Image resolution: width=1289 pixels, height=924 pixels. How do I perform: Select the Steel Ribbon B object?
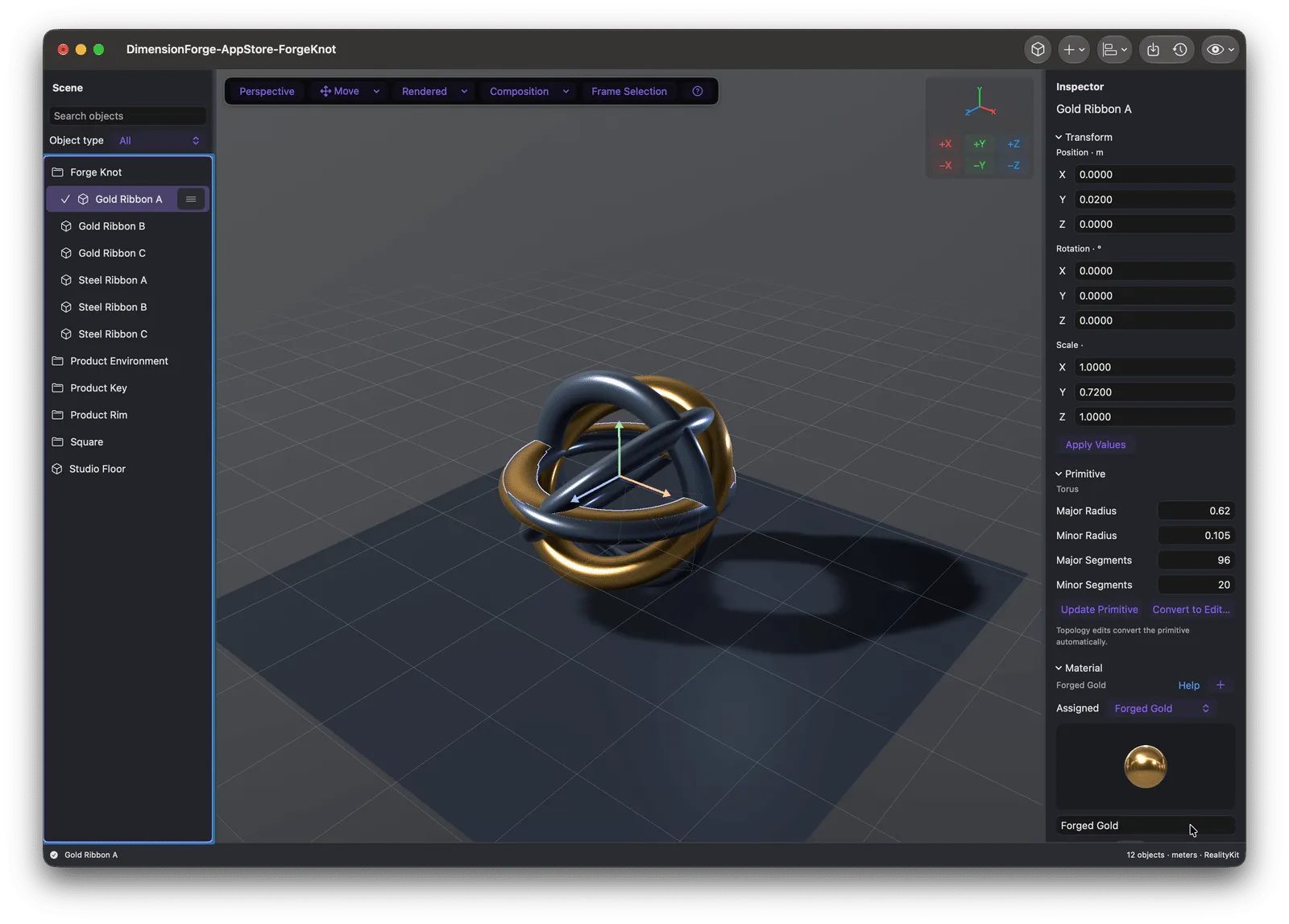click(x=128, y=307)
